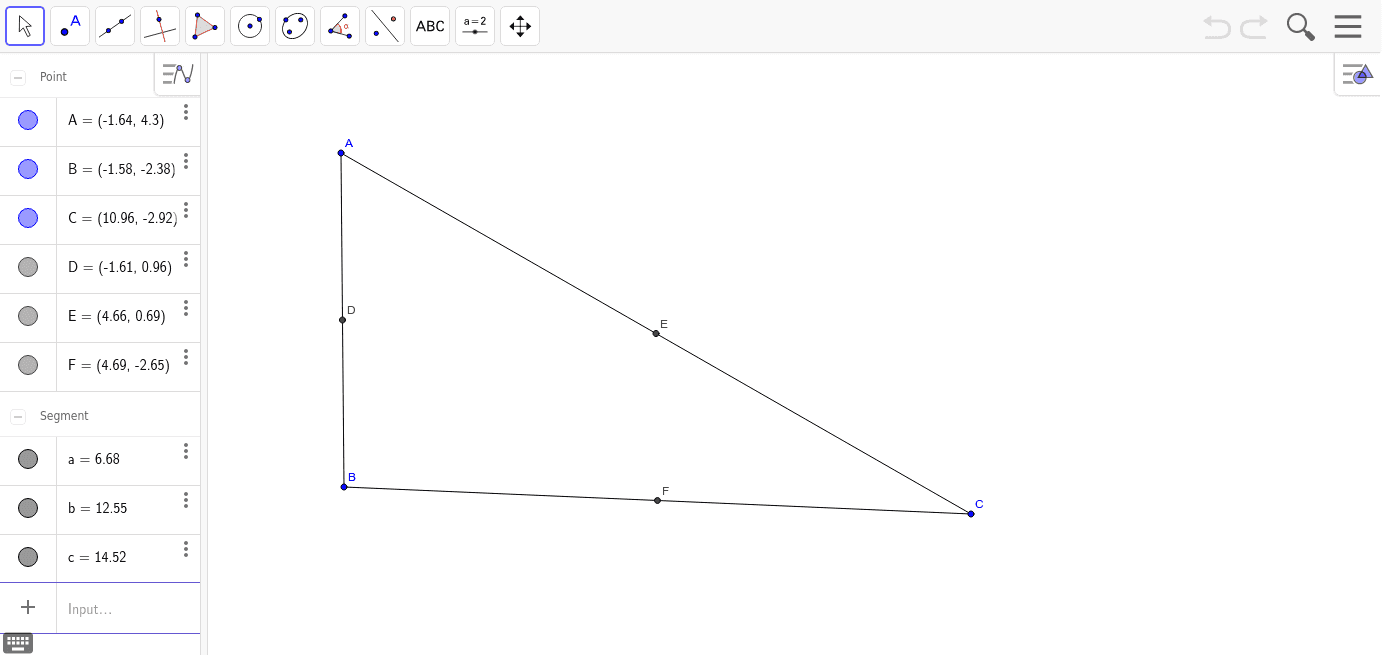Open more options for point D

coord(186,259)
